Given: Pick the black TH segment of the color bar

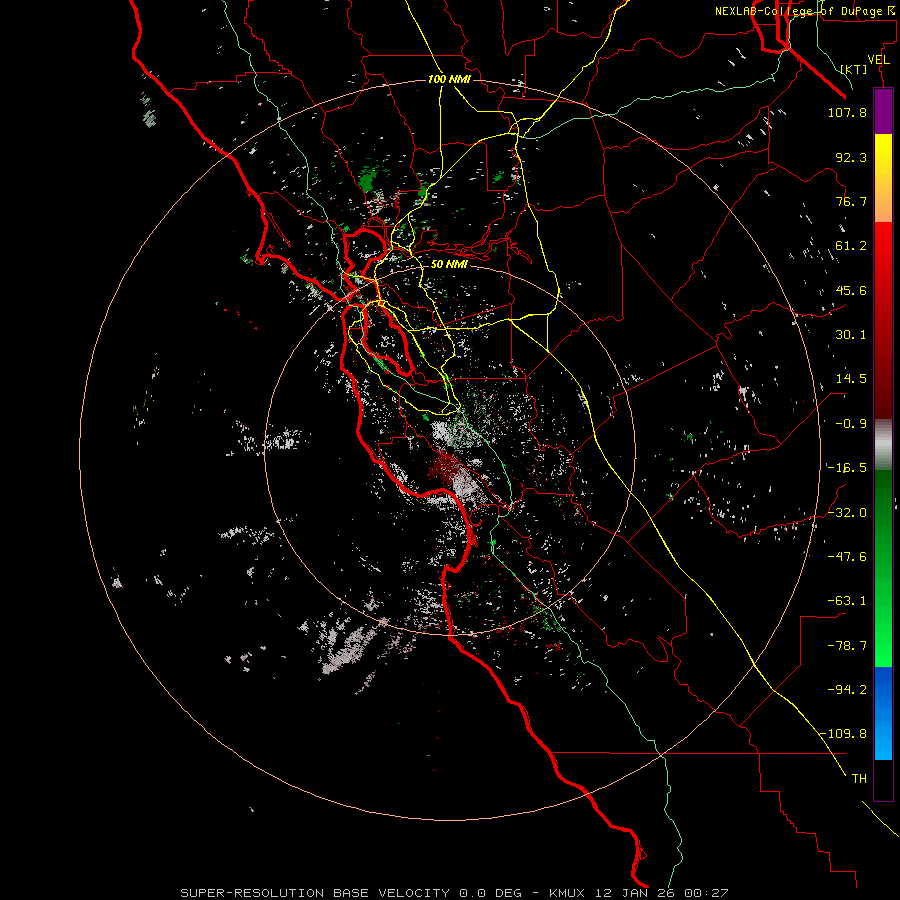Looking at the screenshot, I should 883,780.
